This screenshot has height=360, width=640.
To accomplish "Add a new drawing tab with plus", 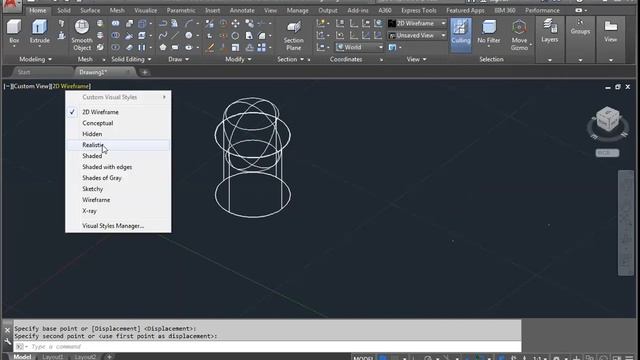I will (144, 72).
